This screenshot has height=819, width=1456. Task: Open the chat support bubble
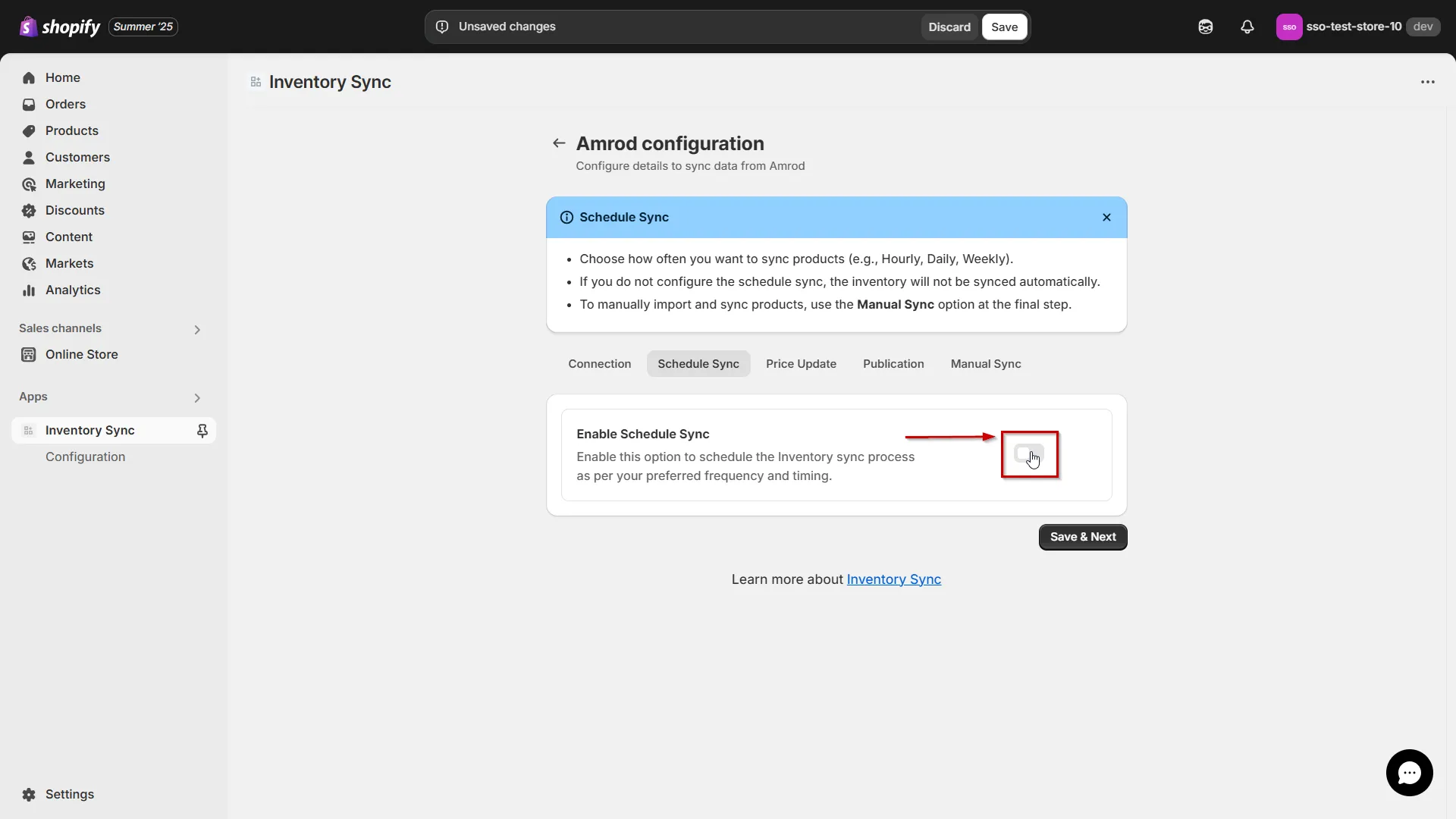point(1409,773)
